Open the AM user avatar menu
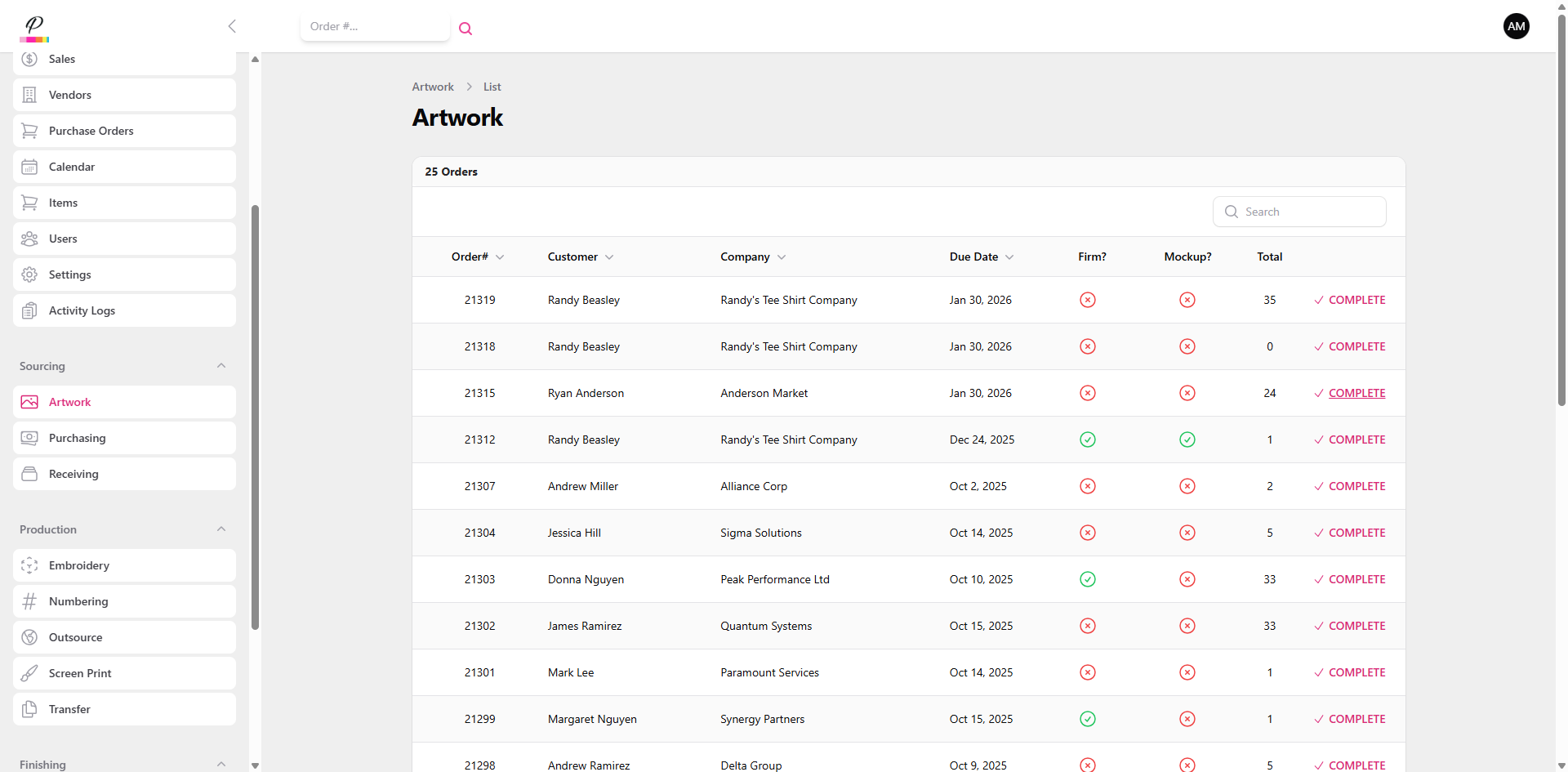The height and width of the screenshot is (772, 1568). [1516, 26]
